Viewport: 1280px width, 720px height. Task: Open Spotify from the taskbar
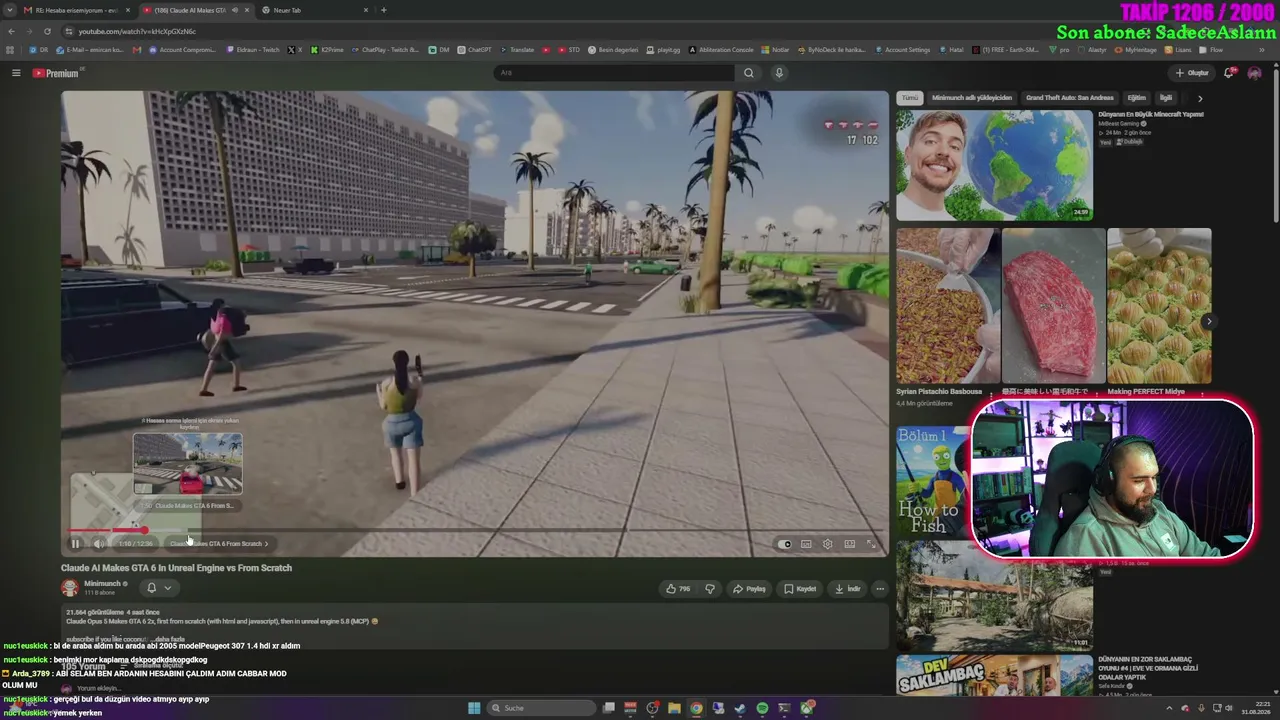pyautogui.click(x=762, y=708)
